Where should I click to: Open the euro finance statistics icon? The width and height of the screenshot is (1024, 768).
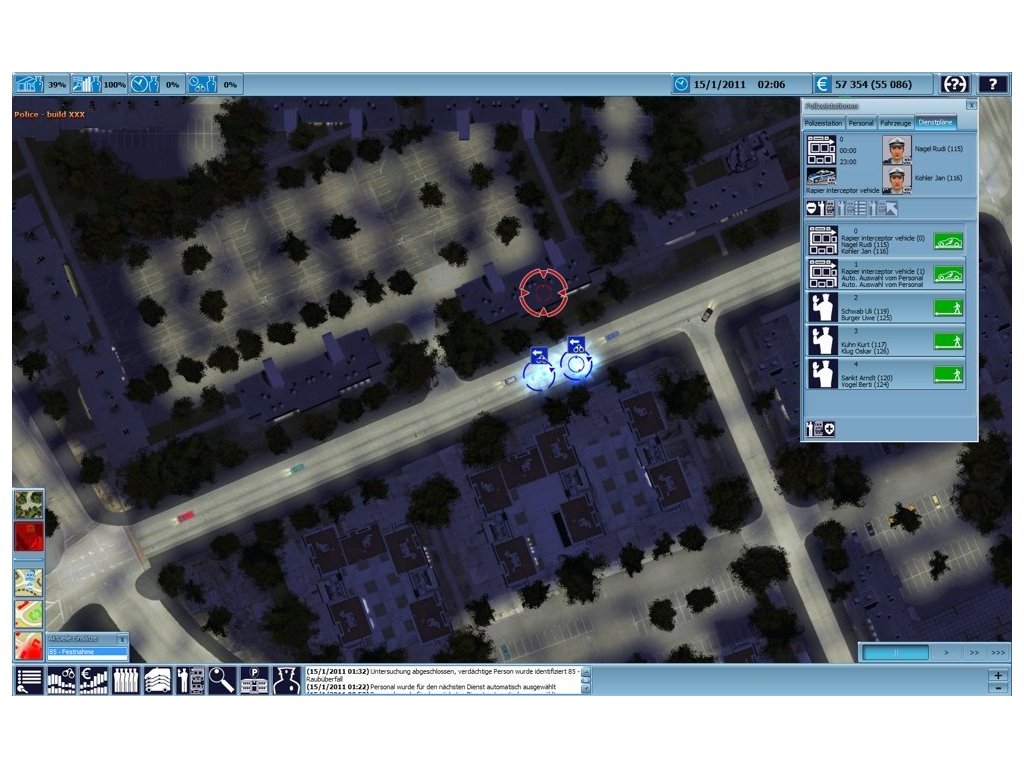(93, 680)
